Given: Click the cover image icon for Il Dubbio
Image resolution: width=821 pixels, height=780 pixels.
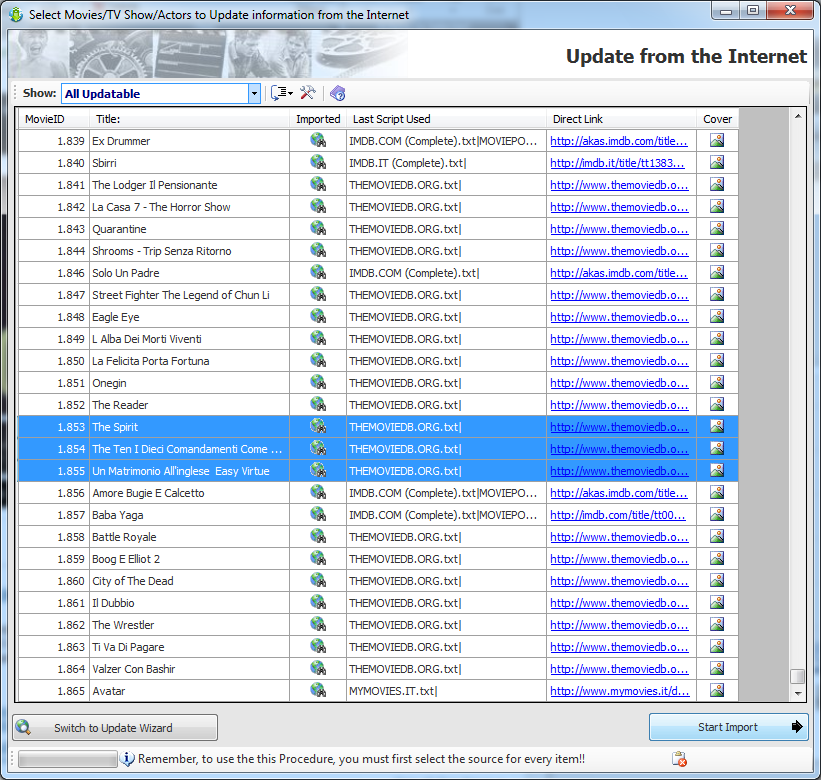Looking at the screenshot, I should pyautogui.click(x=717, y=602).
